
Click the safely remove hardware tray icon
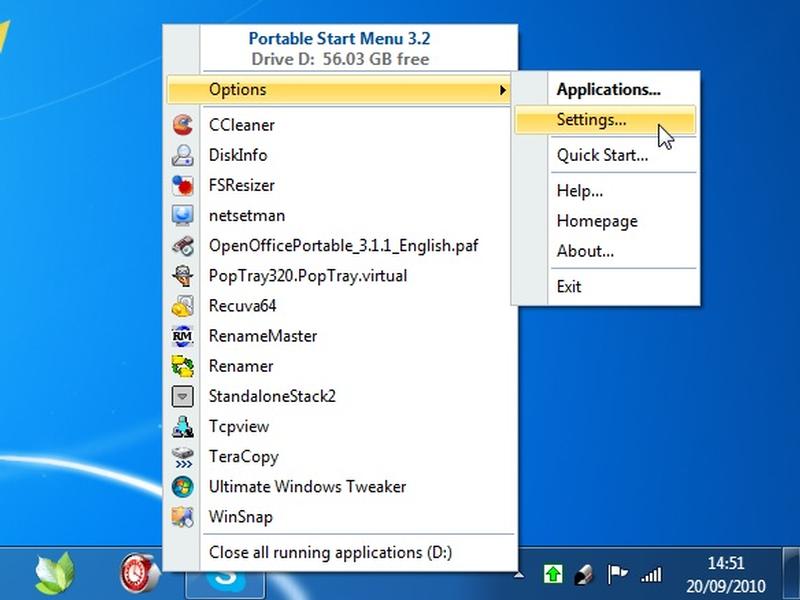point(584,575)
